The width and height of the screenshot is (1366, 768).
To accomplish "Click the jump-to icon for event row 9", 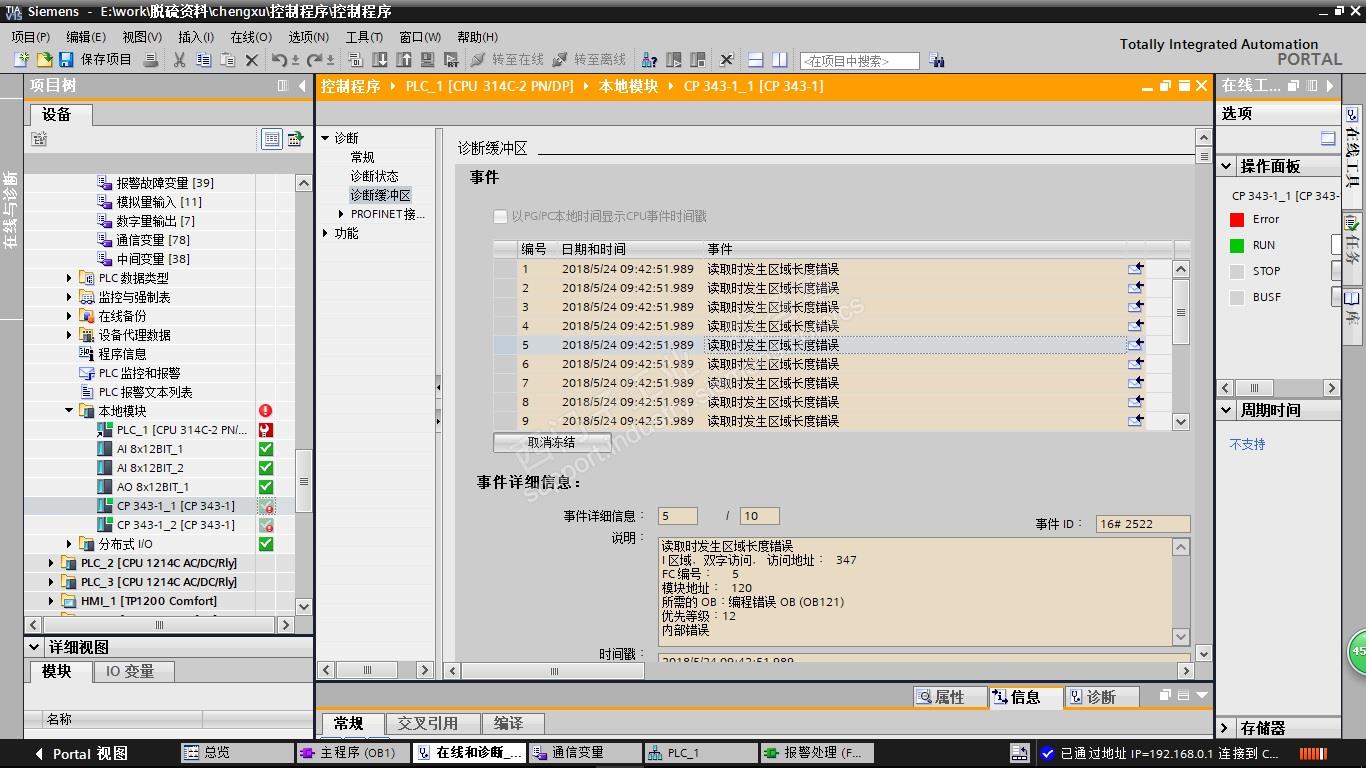I will coord(1136,421).
